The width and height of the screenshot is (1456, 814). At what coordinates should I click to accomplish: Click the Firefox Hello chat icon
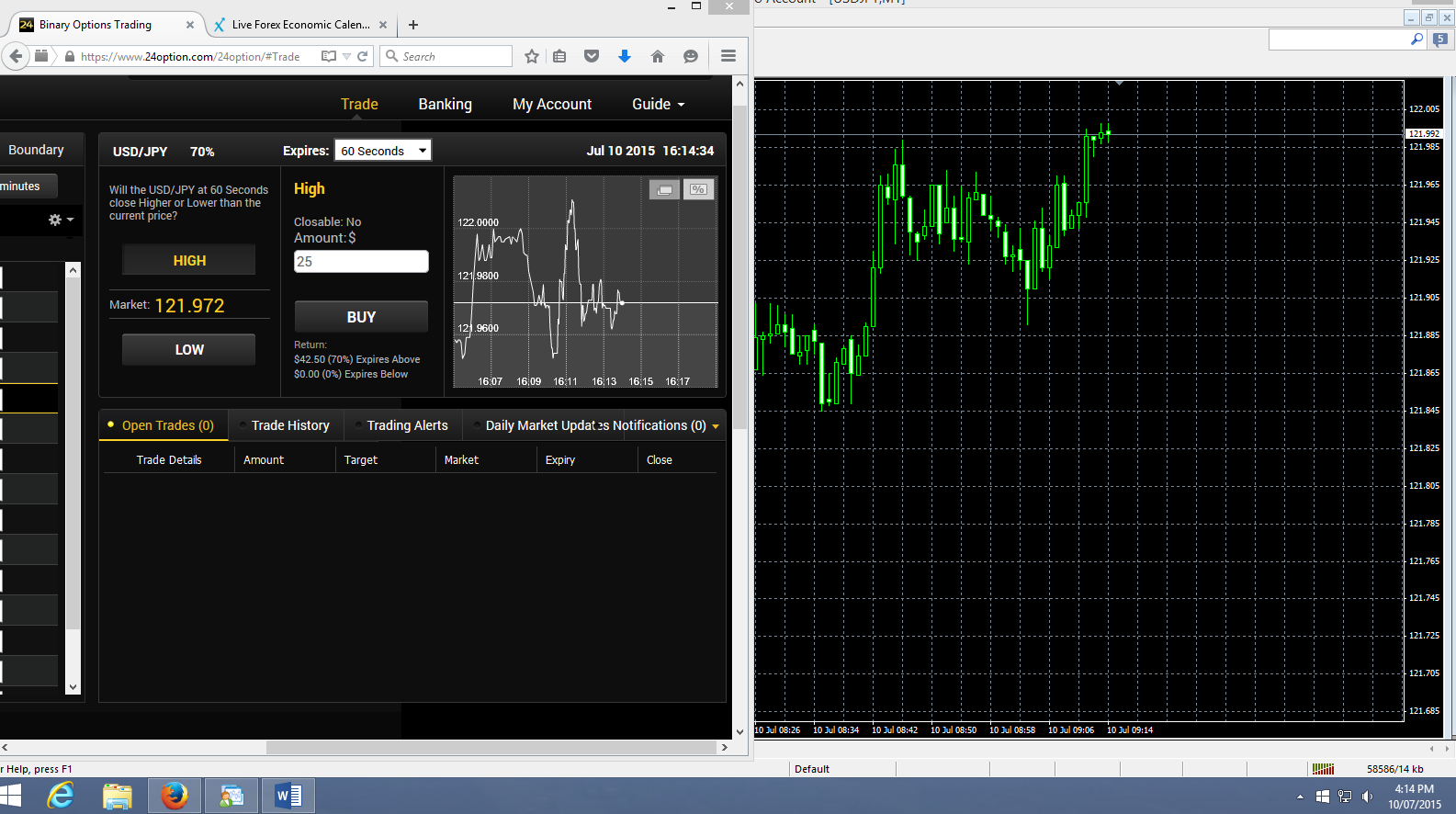(691, 56)
